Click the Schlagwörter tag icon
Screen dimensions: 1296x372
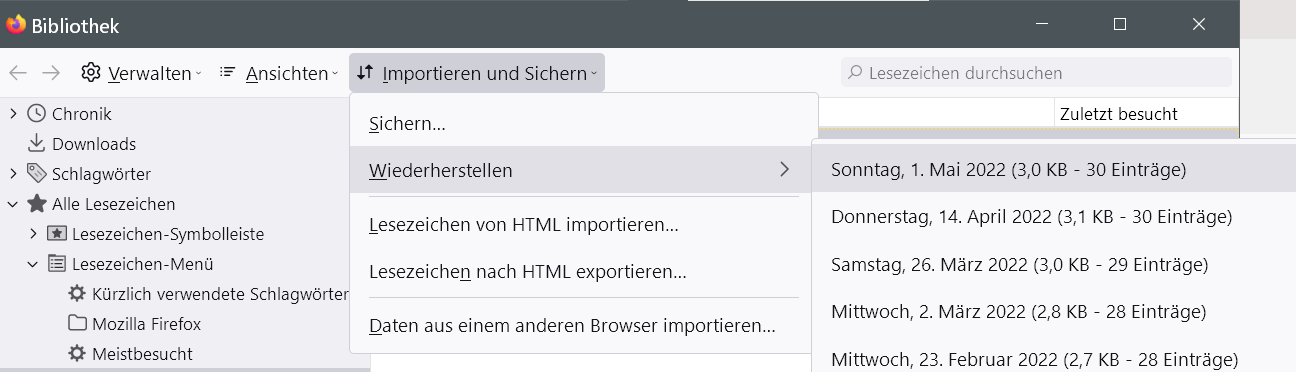coord(37,174)
